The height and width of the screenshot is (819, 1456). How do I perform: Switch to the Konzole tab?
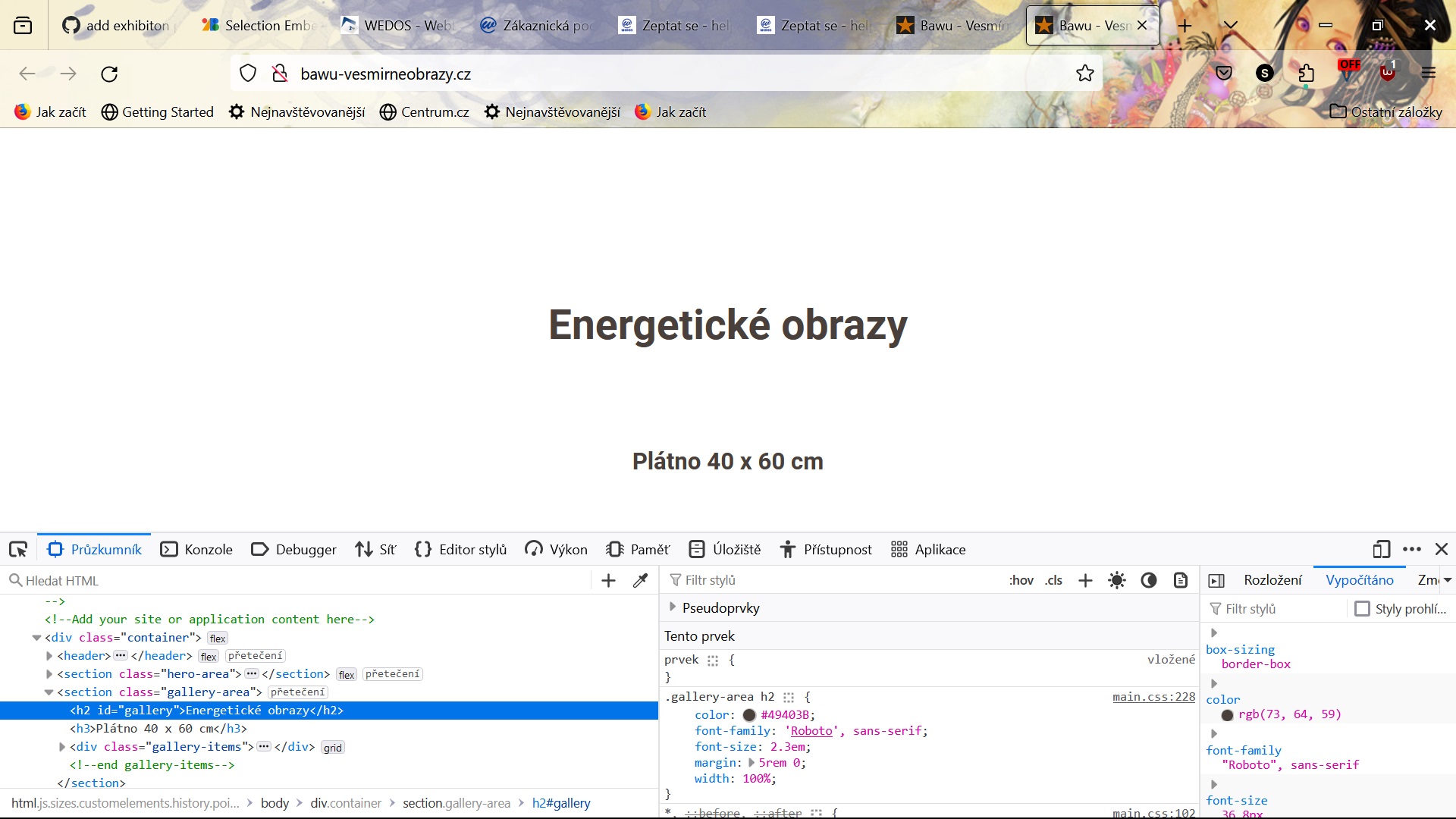pyautogui.click(x=197, y=549)
